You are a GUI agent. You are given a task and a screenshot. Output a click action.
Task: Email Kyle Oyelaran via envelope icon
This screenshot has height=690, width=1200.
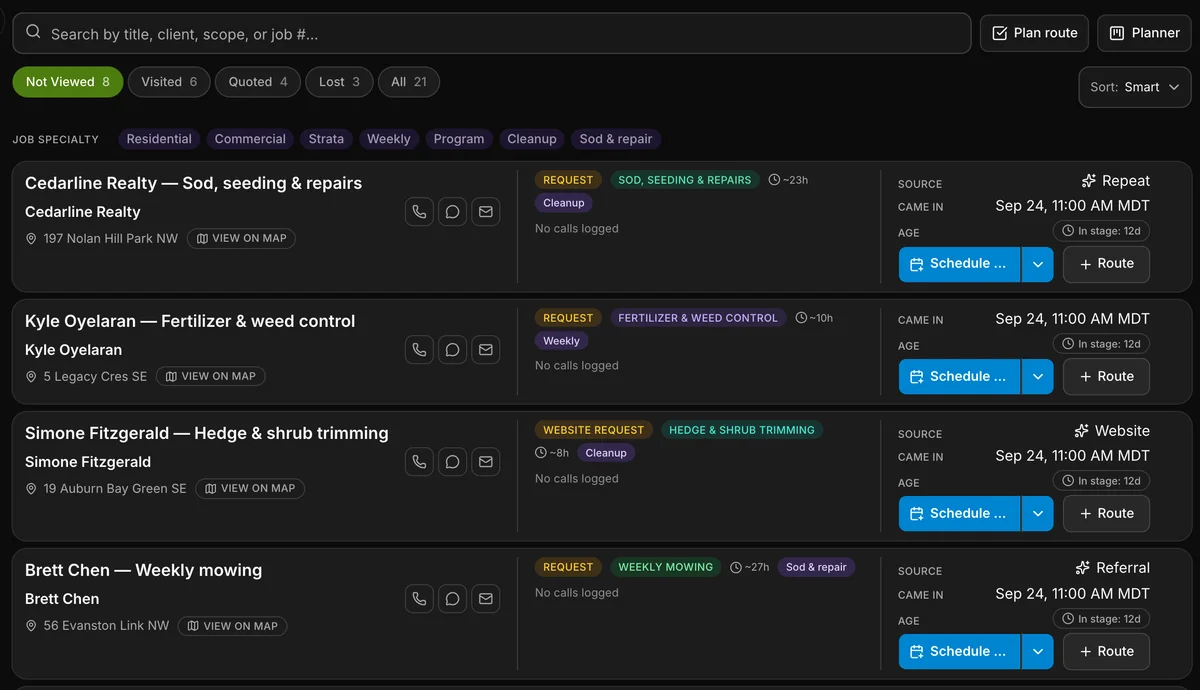pos(486,350)
